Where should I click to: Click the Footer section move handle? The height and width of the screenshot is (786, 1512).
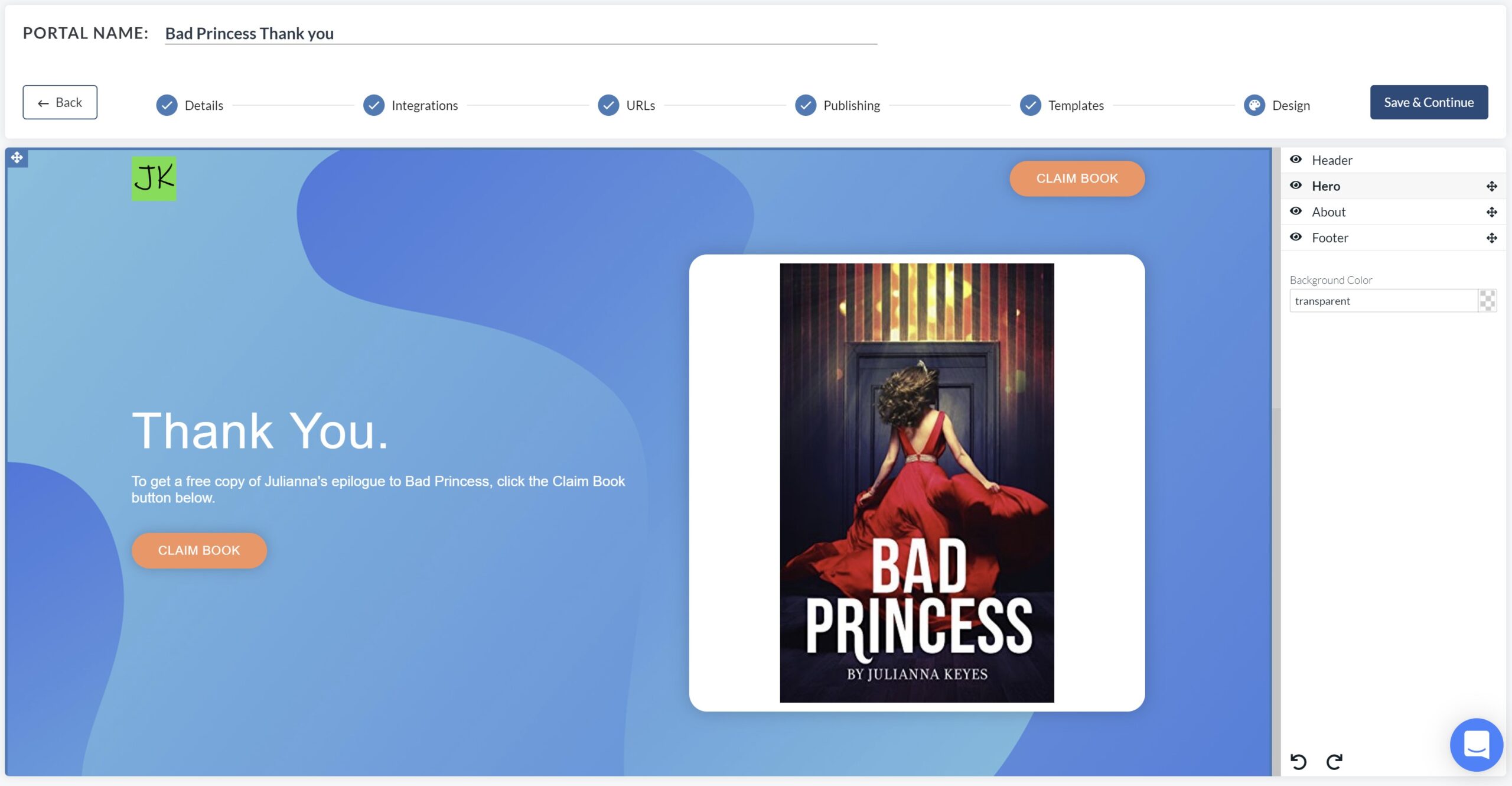coord(1491,238)
